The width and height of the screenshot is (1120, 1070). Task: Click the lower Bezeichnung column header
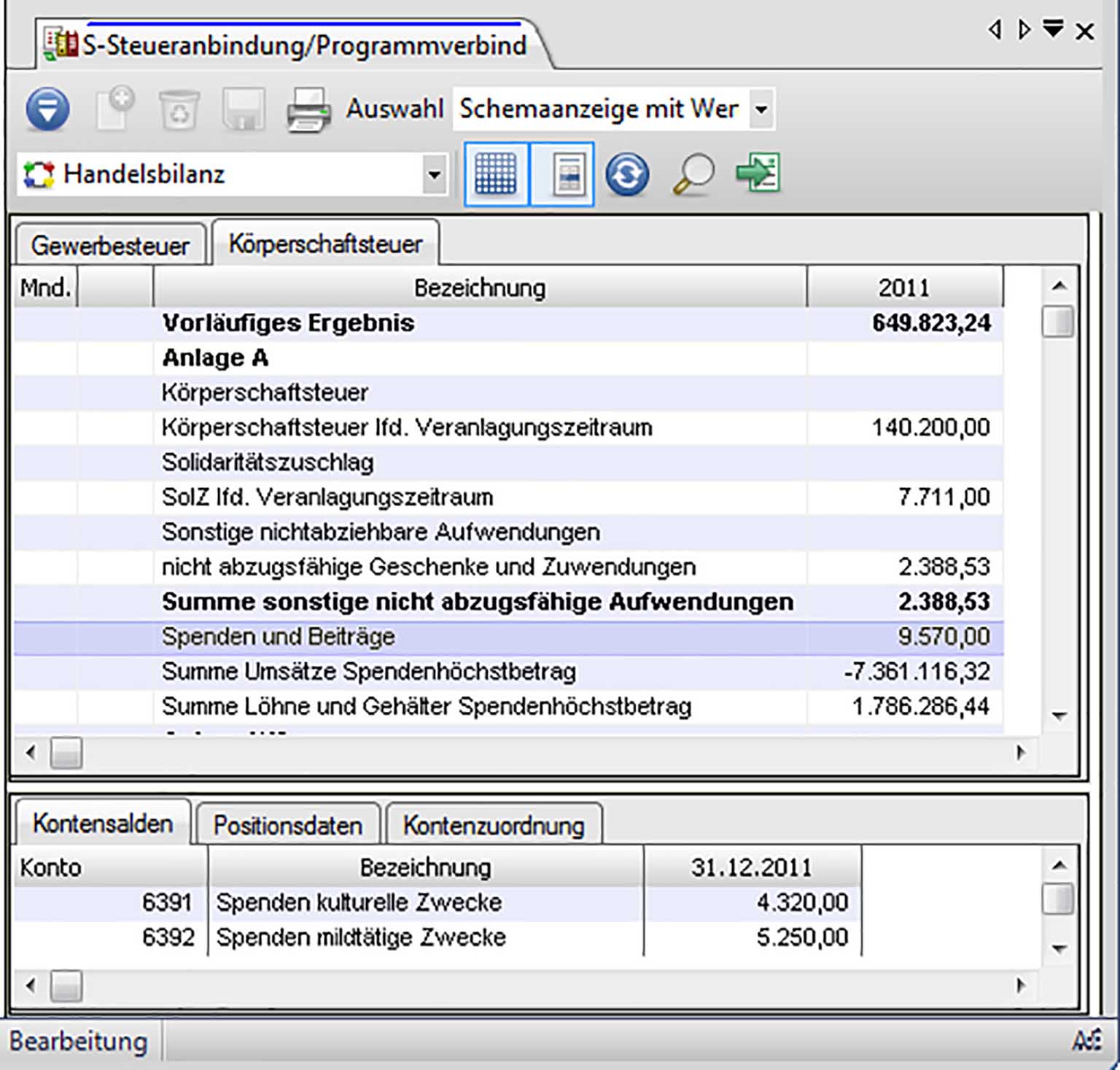pyautogui.click(x=426, y=867)
